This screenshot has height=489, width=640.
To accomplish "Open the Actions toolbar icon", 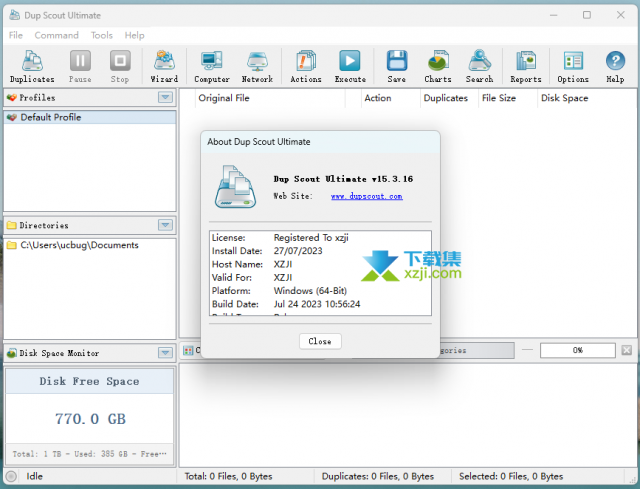I will click(306, 61).
